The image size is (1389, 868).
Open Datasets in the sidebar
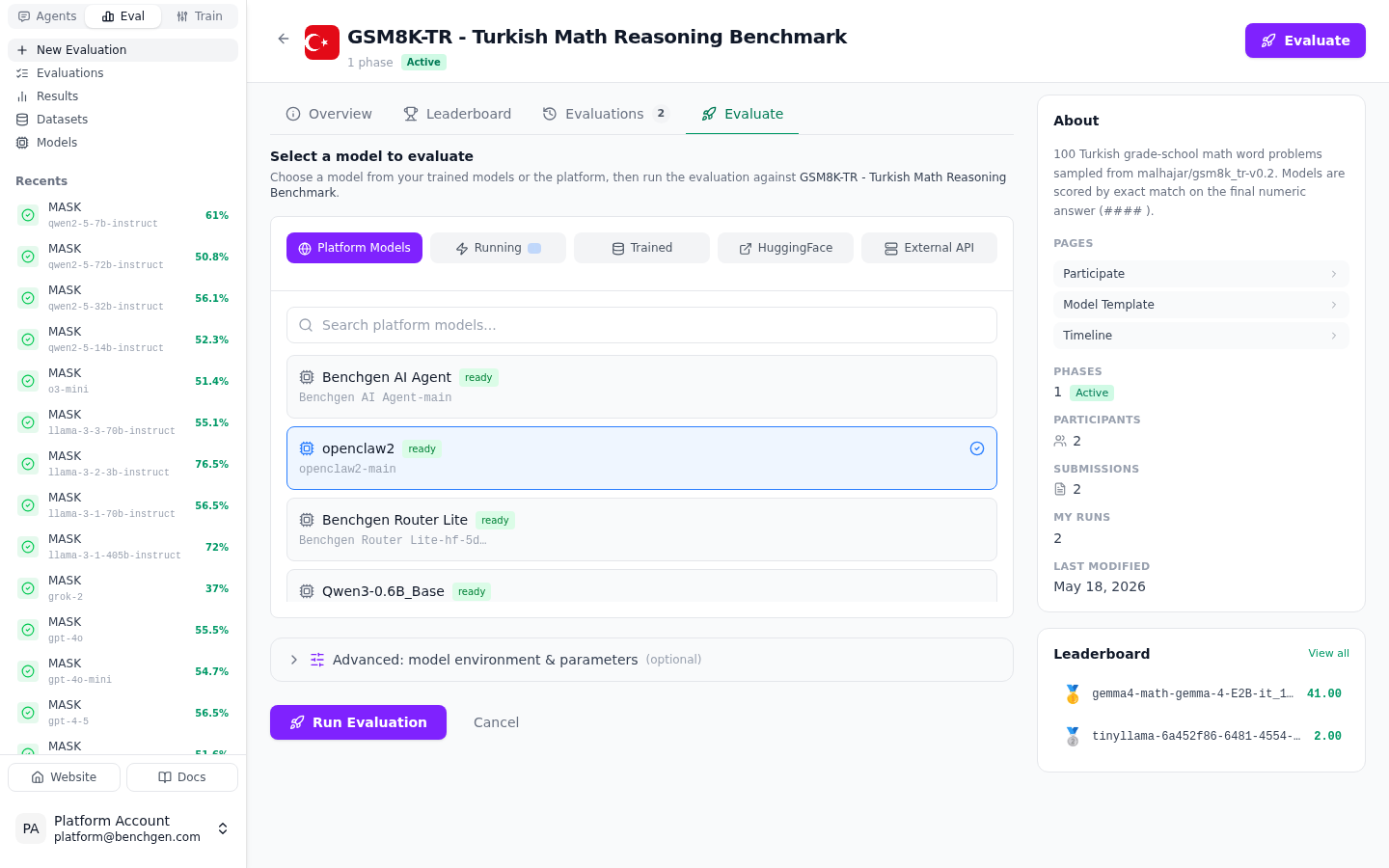tap(123, 120)
